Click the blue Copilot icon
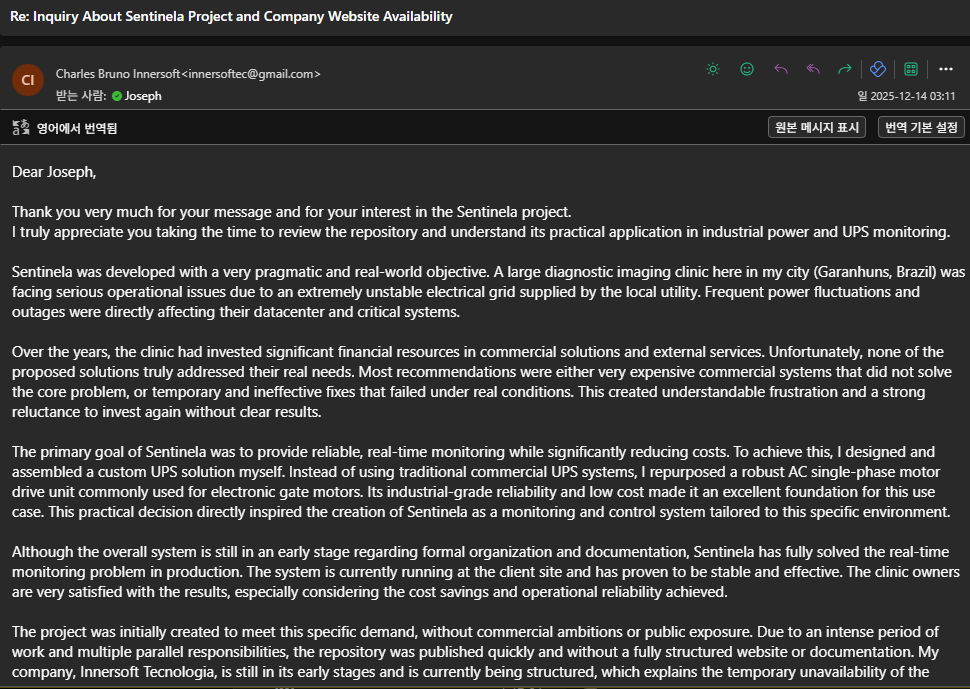This screenshot has width=970, height=689. point(878,69)
